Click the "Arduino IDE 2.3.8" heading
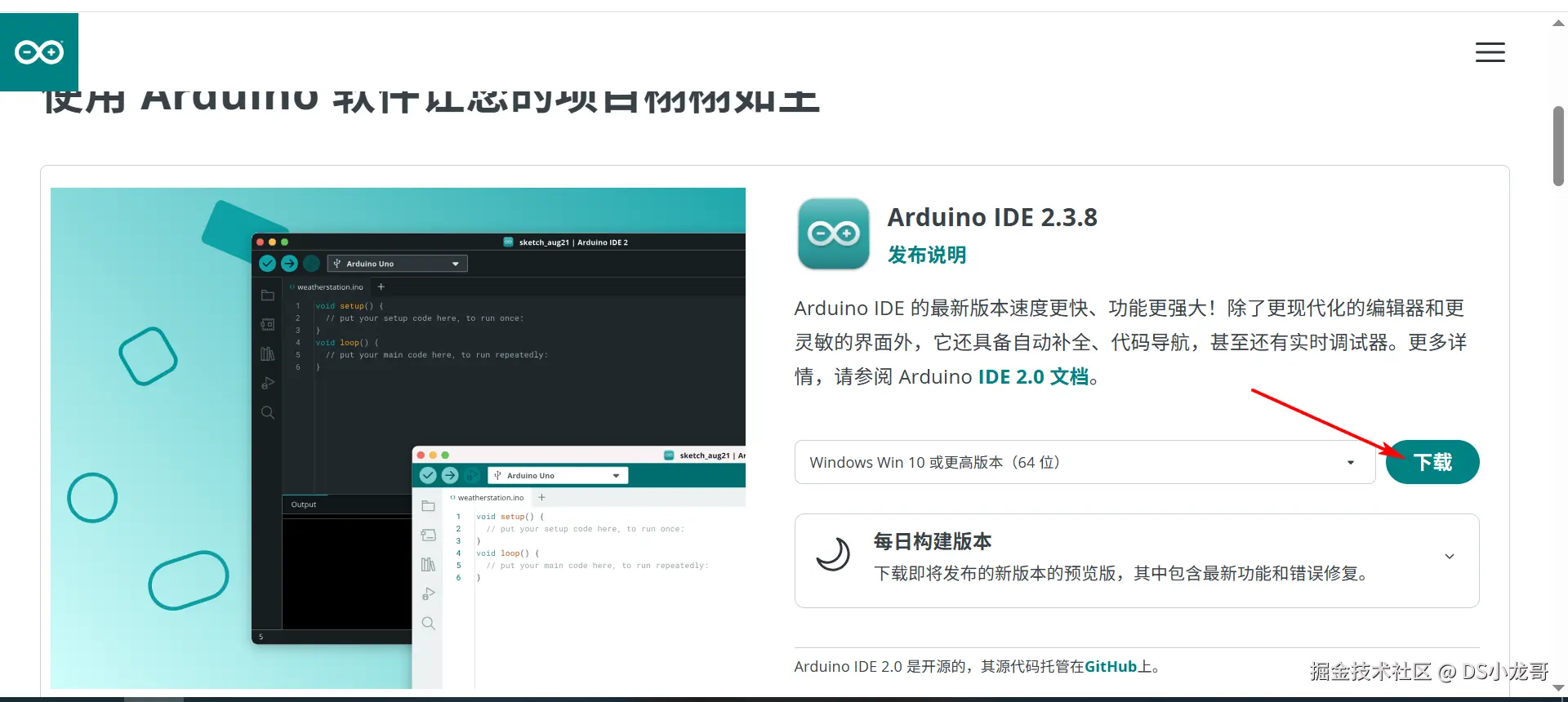 (992, 217)
